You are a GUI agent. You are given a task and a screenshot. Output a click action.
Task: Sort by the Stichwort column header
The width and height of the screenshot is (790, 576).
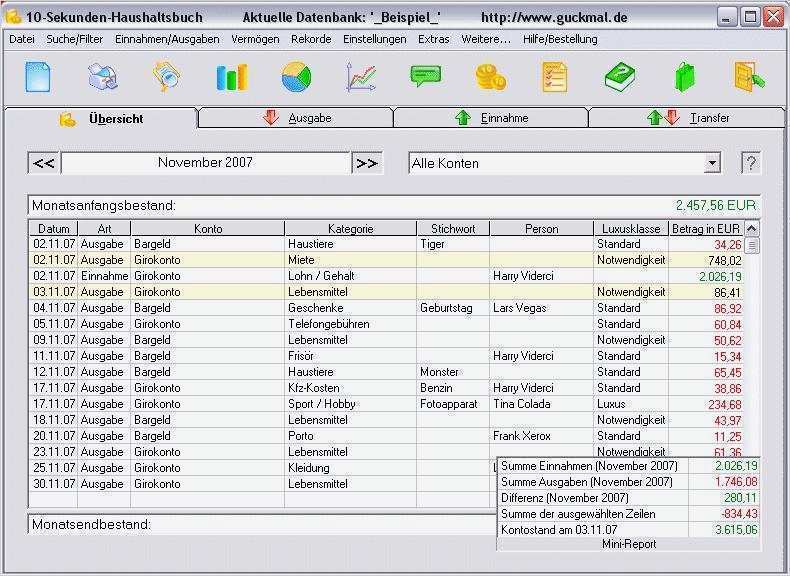pos(453,229)
